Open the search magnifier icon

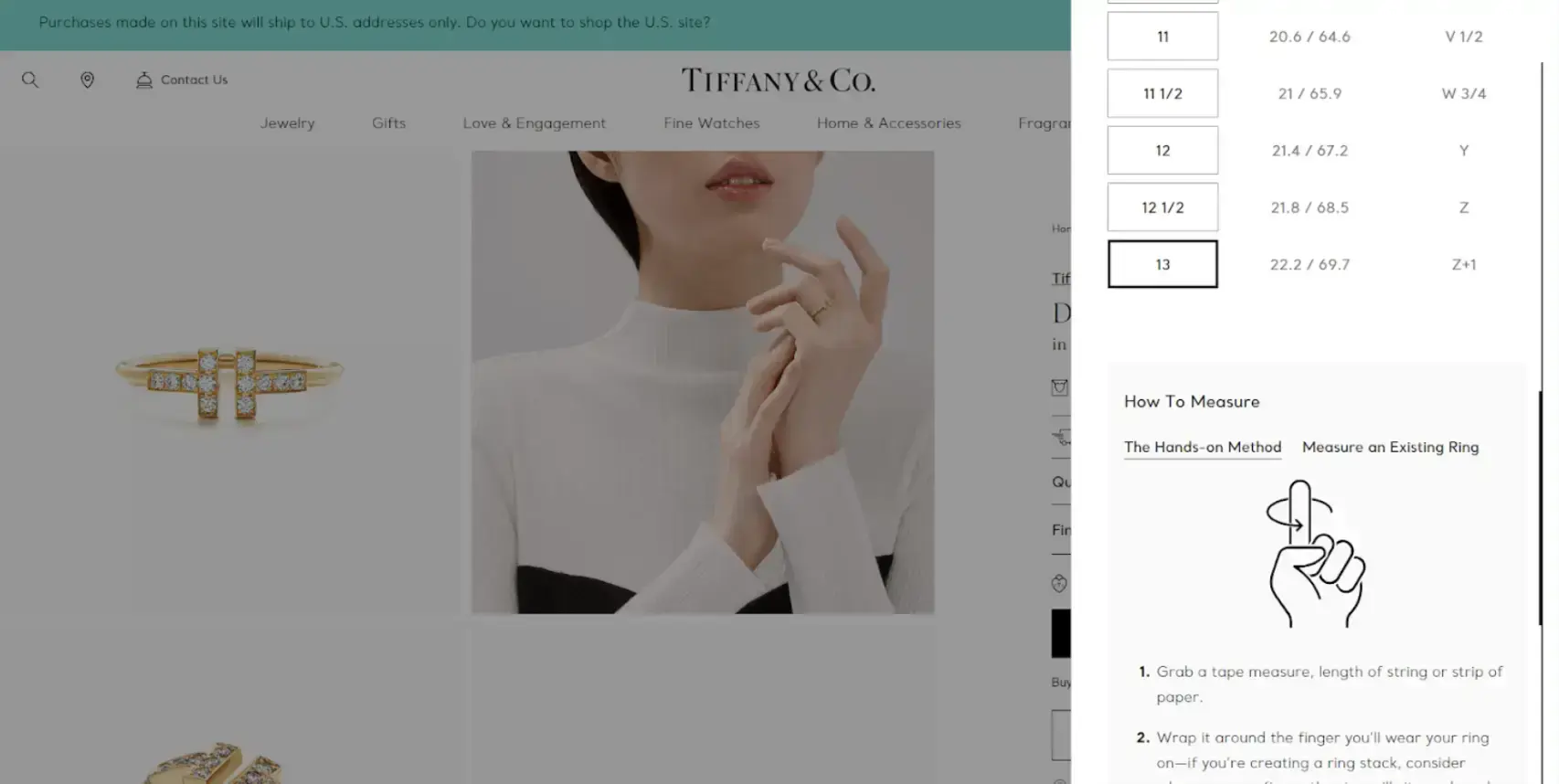pyautogui.click(x=30, y=79)
